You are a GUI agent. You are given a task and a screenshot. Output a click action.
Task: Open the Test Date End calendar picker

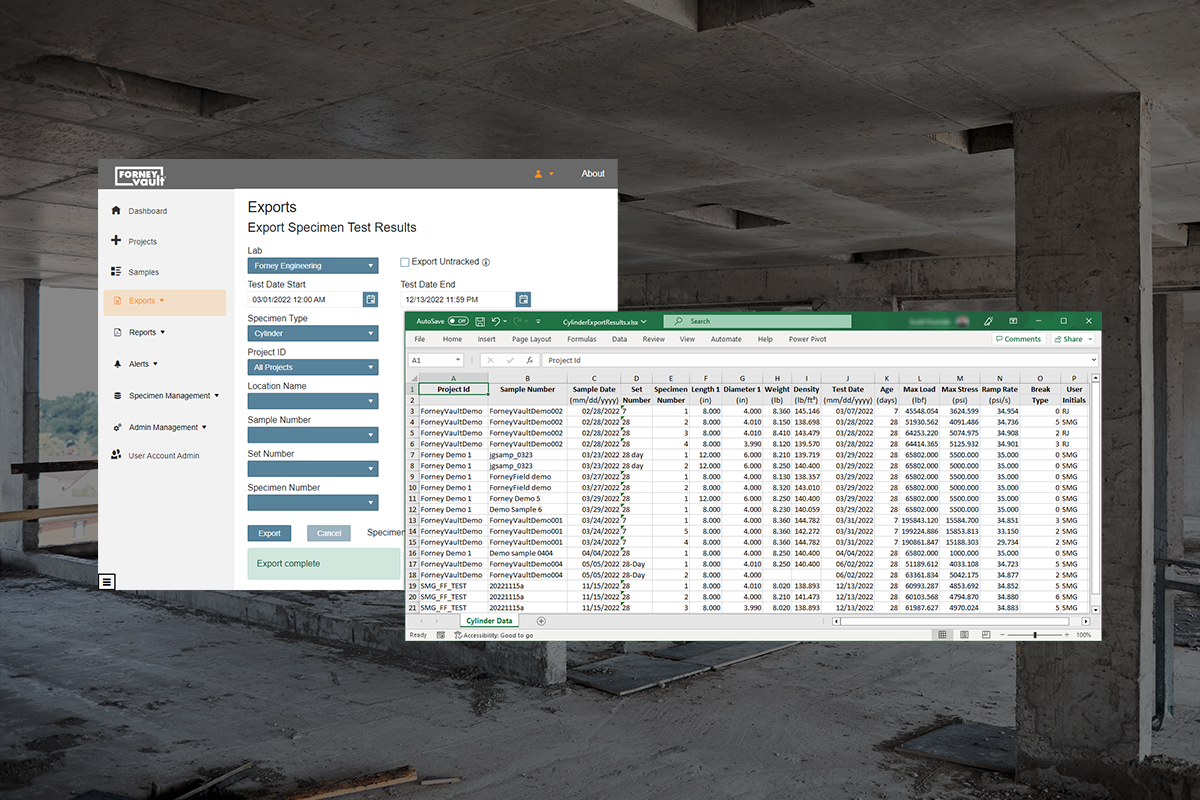point(523,299)
